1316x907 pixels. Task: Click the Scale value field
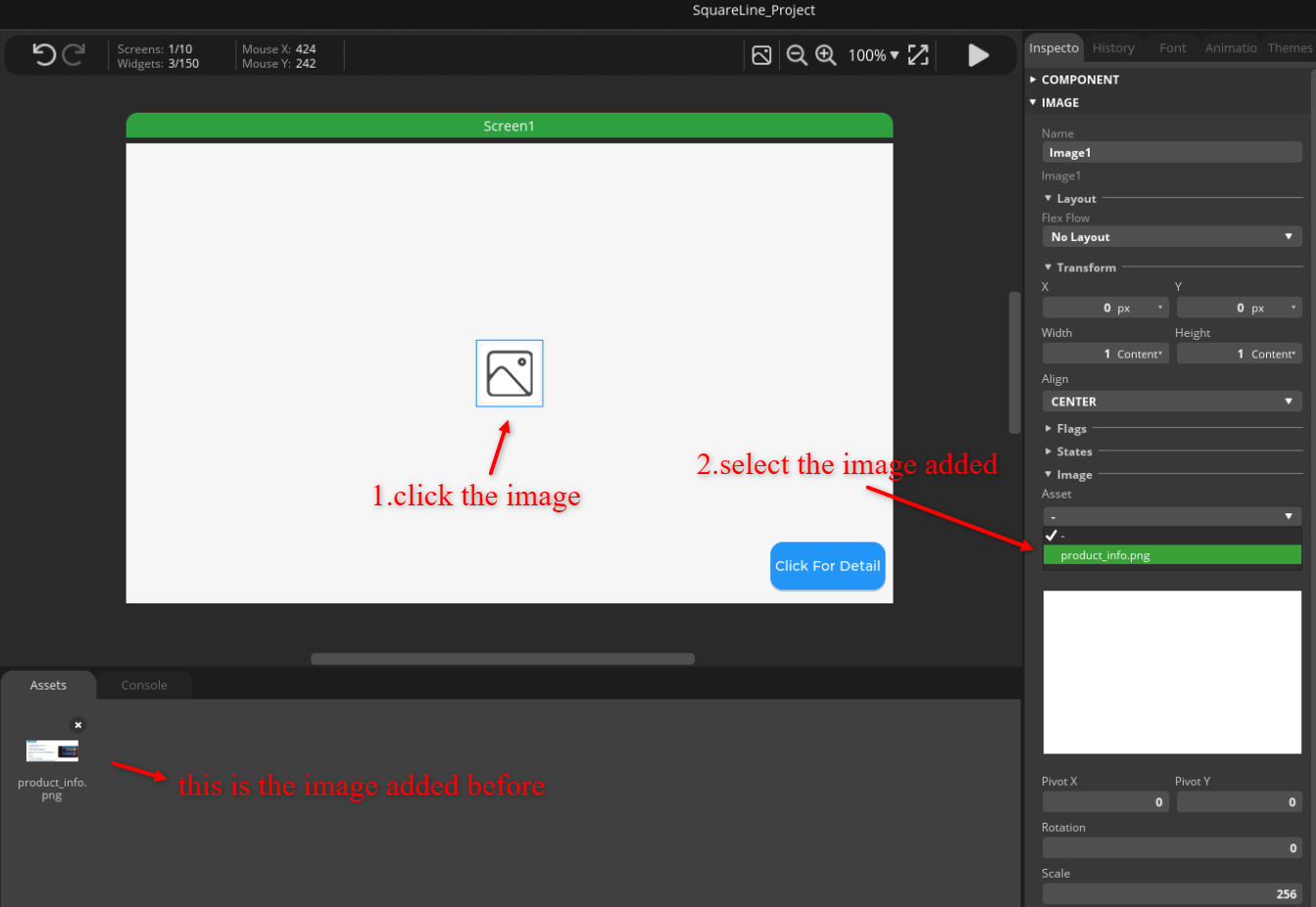pyautogui.click(x=1172, y=893)
